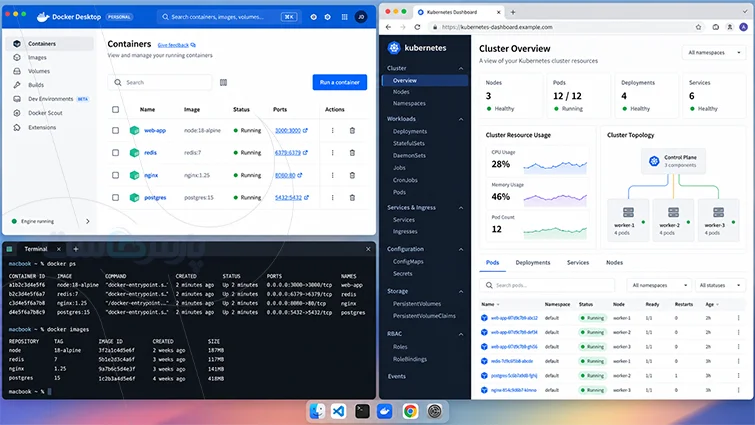Open the JD user avatar in Docker Desktop
This screenshot has width=755, height=425.
(361, 17)
